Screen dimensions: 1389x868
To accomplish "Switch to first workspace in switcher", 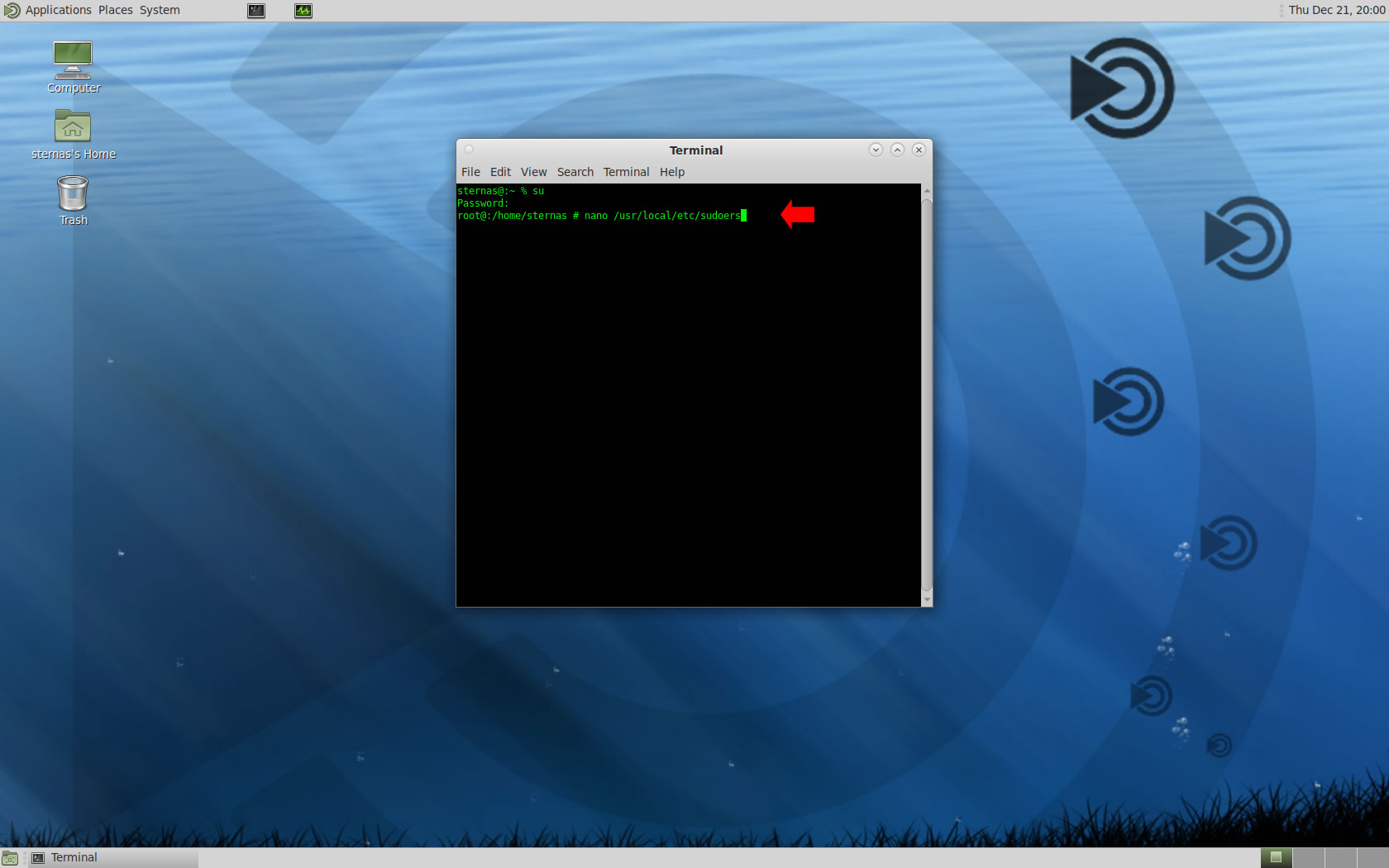I will pyautogui.click(x=1276, y=858).
